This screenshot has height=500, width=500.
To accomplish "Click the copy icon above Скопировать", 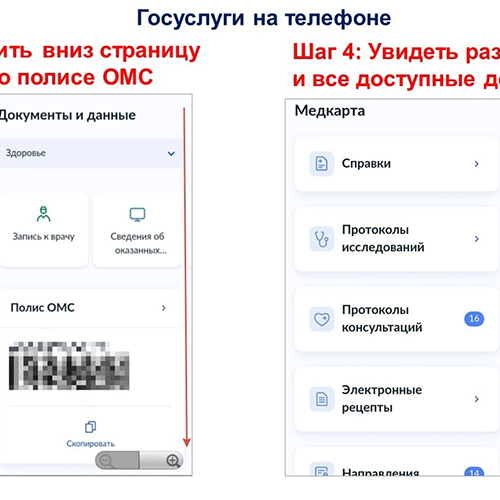I will point(90,427).
